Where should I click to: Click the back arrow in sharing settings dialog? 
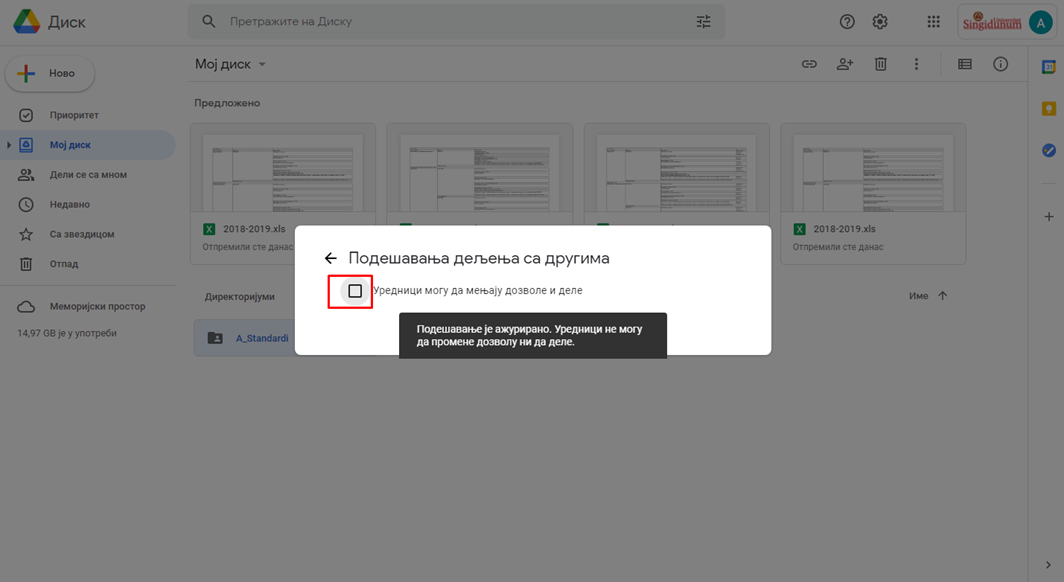[331, 258]
